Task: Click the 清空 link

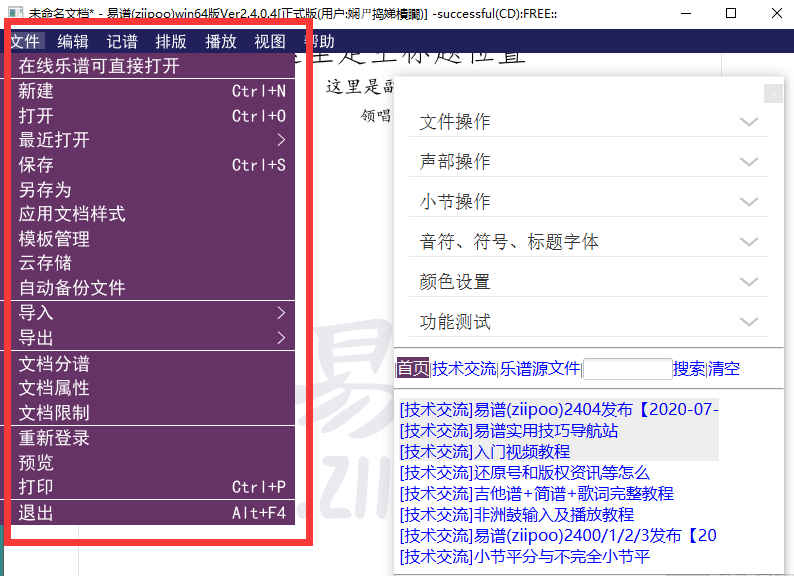Action: click(x=724, y=368)
